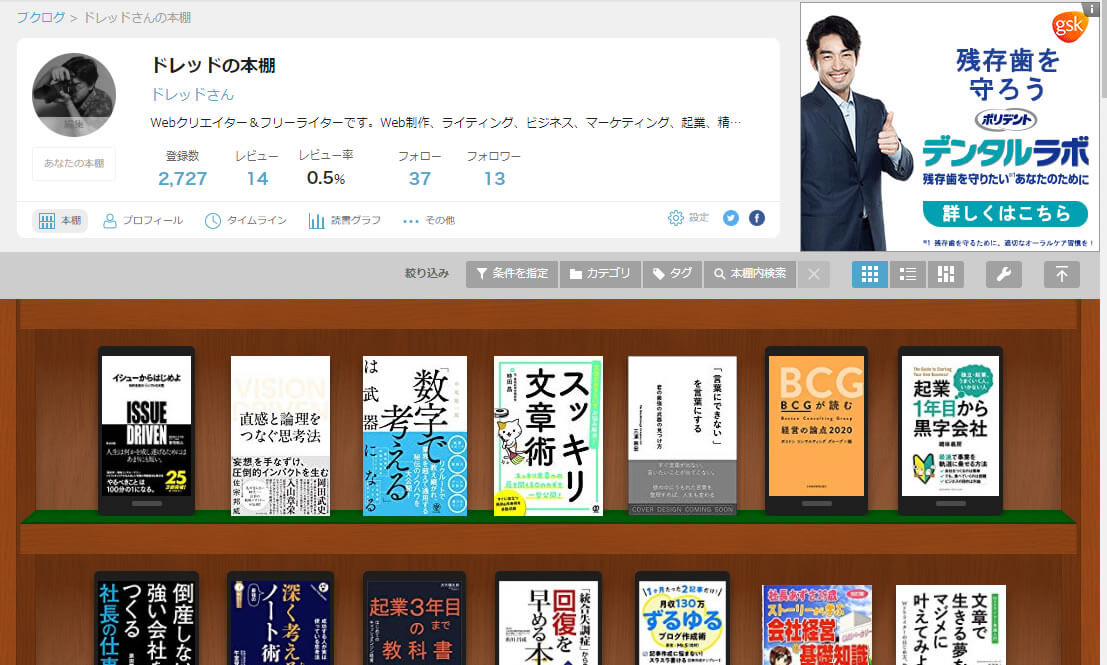
Task: Open タグ tag filter
Action: 672,274
